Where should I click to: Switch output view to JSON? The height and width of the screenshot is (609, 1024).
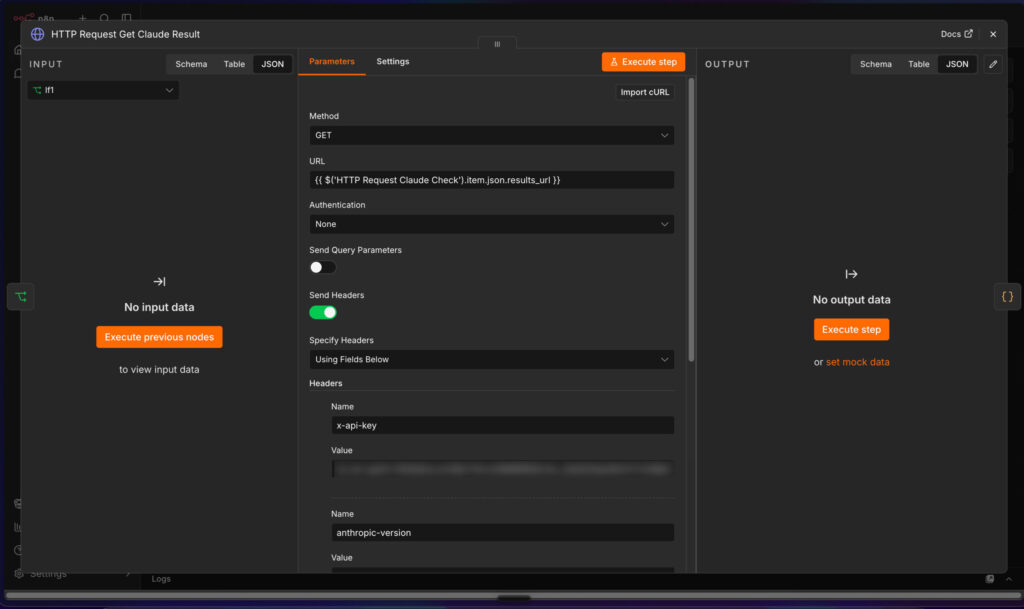click(957, 64)
